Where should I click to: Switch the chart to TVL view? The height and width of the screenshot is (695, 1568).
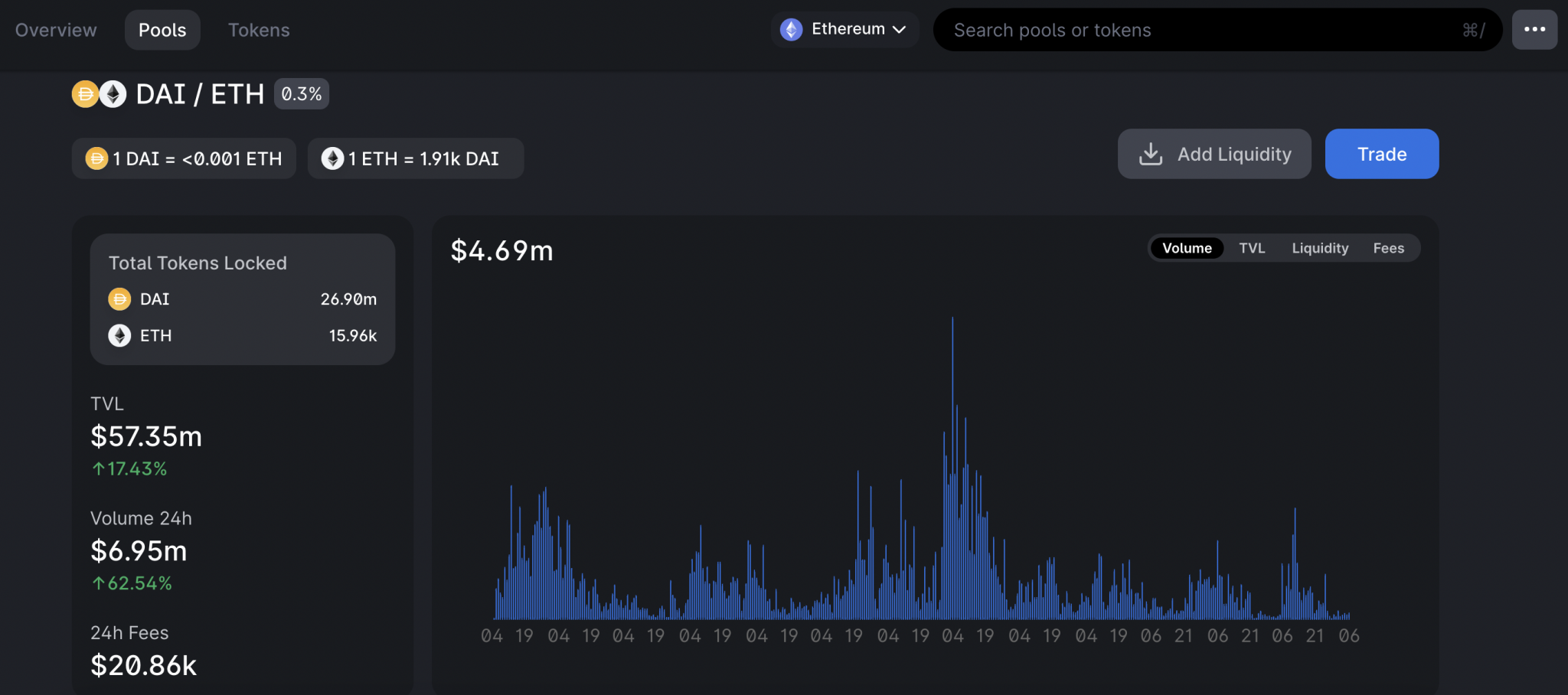pyautogui.click(x=1253, y=248)
